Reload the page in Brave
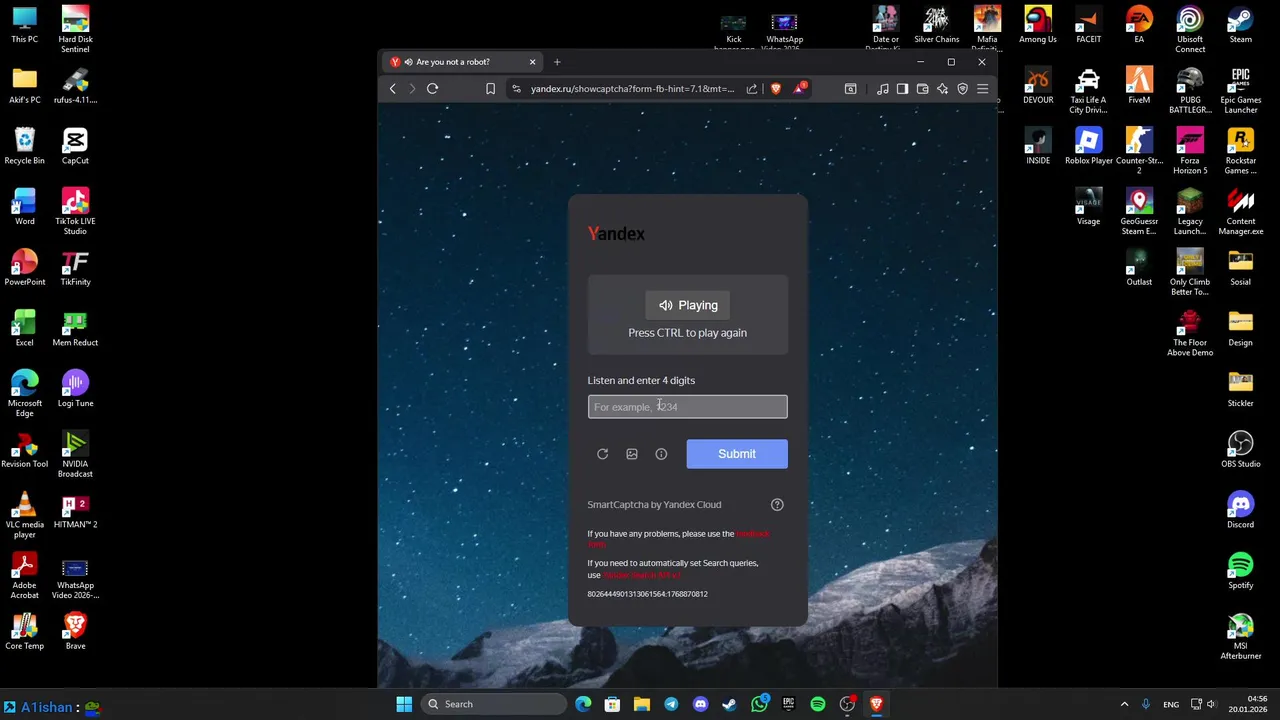 [x=433, y=89]
